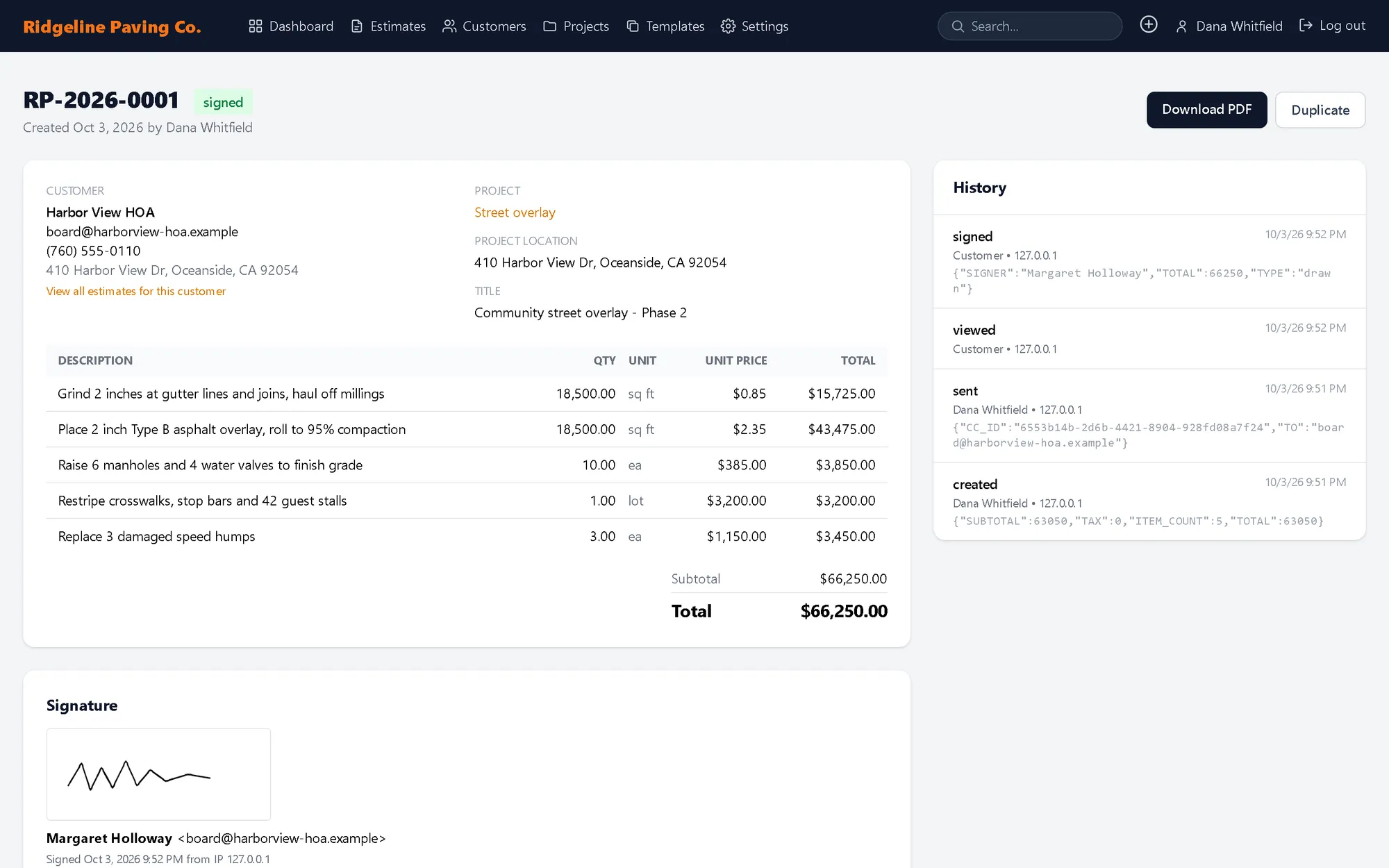Click the Projects folder icon
The image size is (1389, 868).
(550, 26)
